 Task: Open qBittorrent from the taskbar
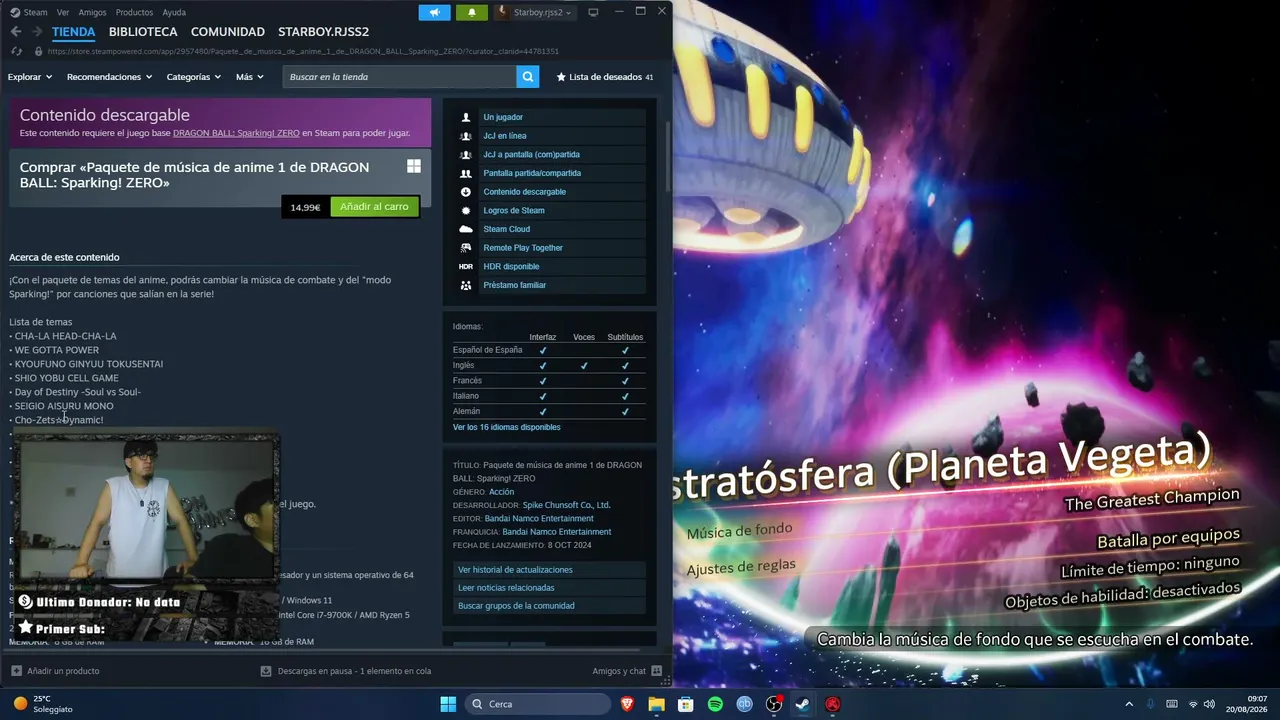tap(744, 704)
